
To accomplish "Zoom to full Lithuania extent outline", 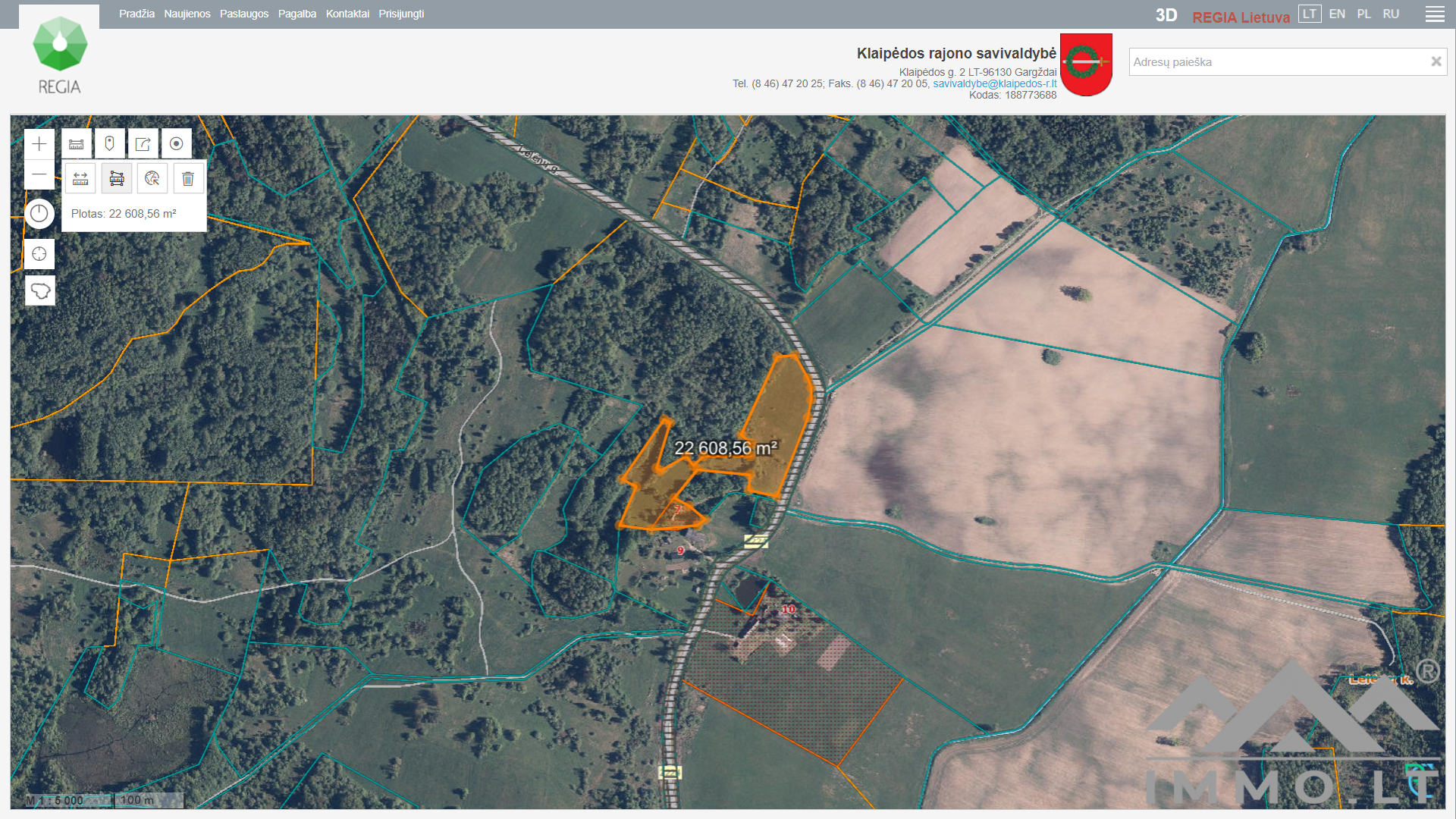I will pyautogui.click(x=40, y=290).
